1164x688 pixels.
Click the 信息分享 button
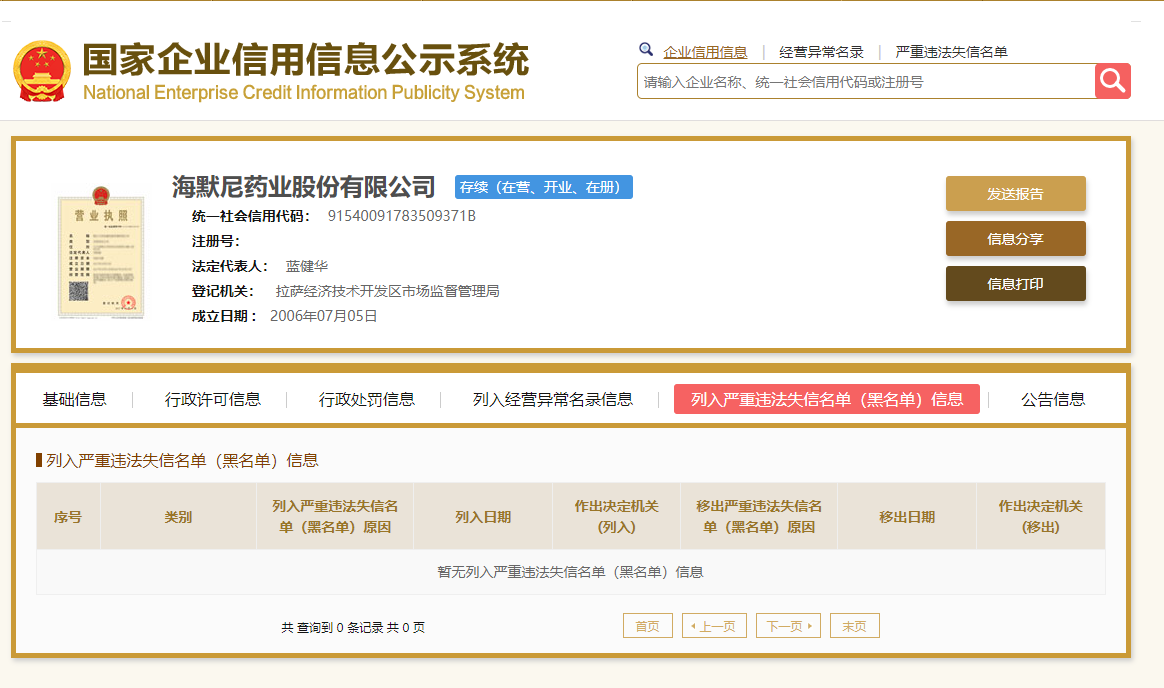(x=1016, y=239)
